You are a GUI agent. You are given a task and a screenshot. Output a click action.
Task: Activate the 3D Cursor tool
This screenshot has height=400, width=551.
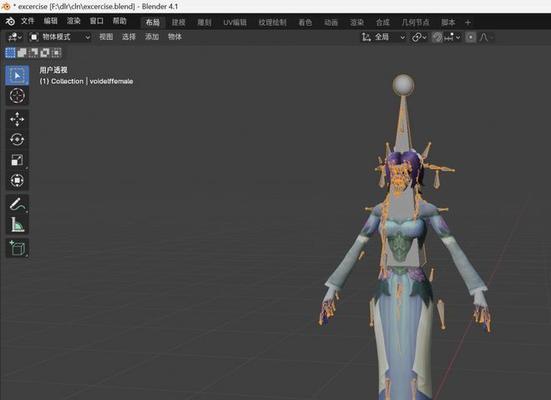point(17,96)
